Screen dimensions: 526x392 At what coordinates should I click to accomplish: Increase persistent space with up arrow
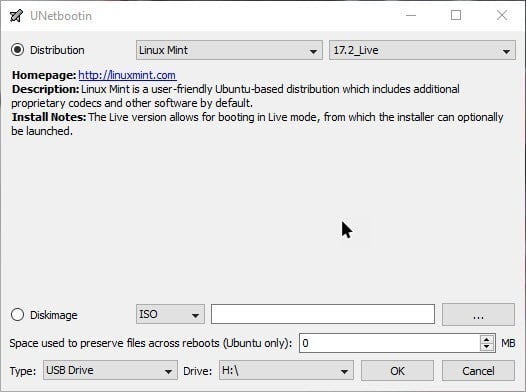(487, 339)
